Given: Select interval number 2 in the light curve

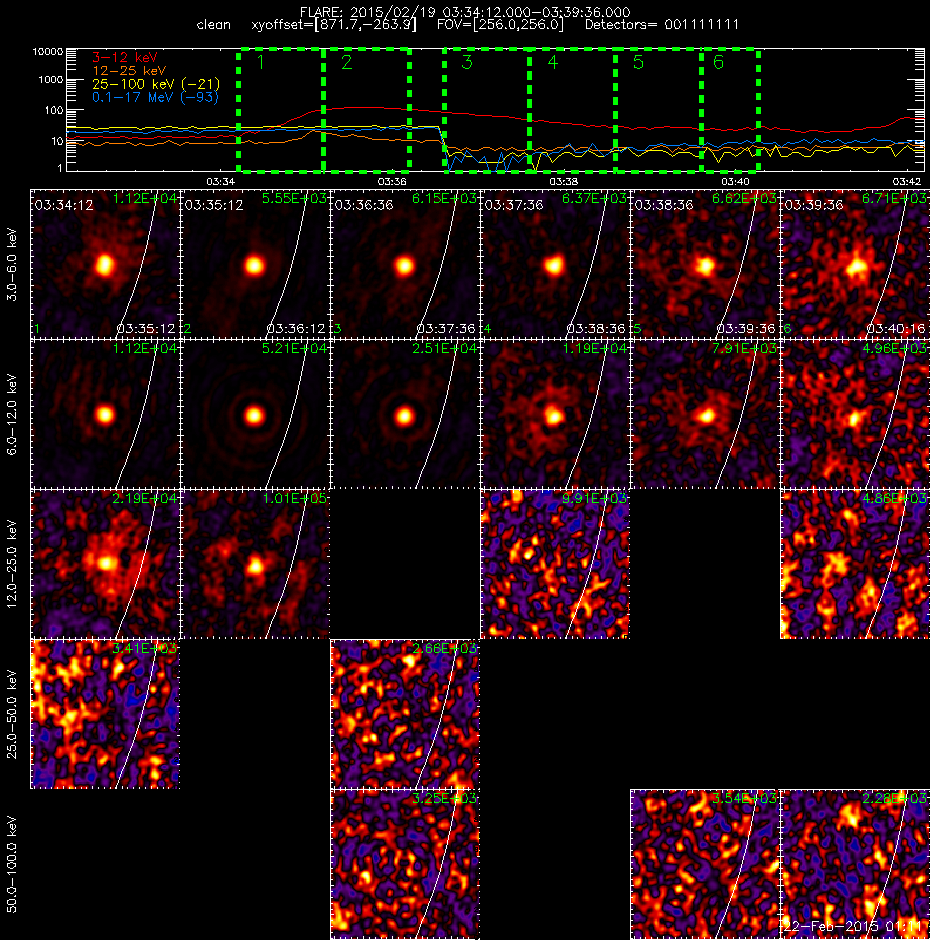Looking at the screenshot, I should 366,110.
